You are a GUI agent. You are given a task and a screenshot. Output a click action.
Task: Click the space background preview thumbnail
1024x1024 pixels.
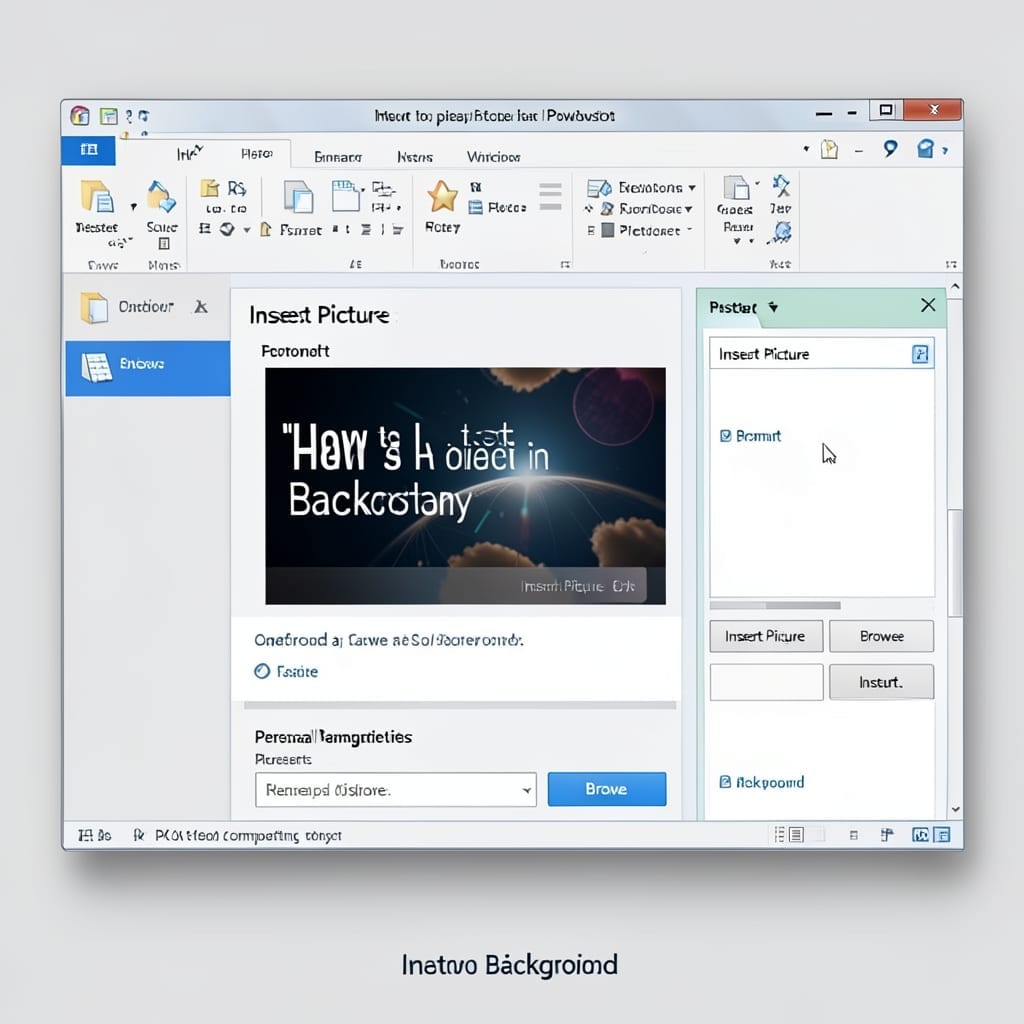tap(465, 486)
